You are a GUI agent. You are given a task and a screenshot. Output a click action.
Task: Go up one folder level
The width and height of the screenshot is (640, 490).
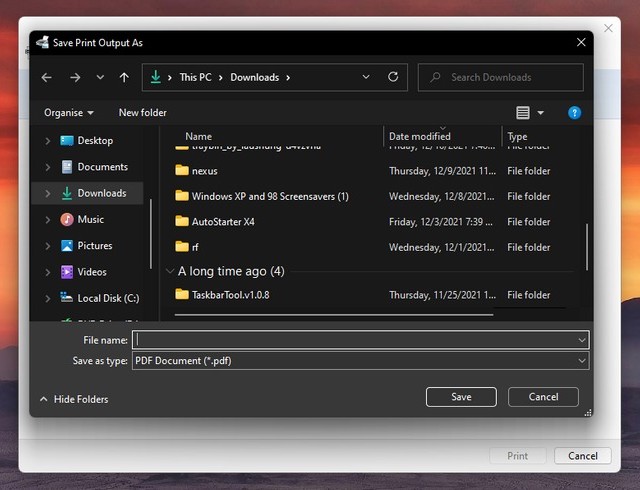coord(124,77)
